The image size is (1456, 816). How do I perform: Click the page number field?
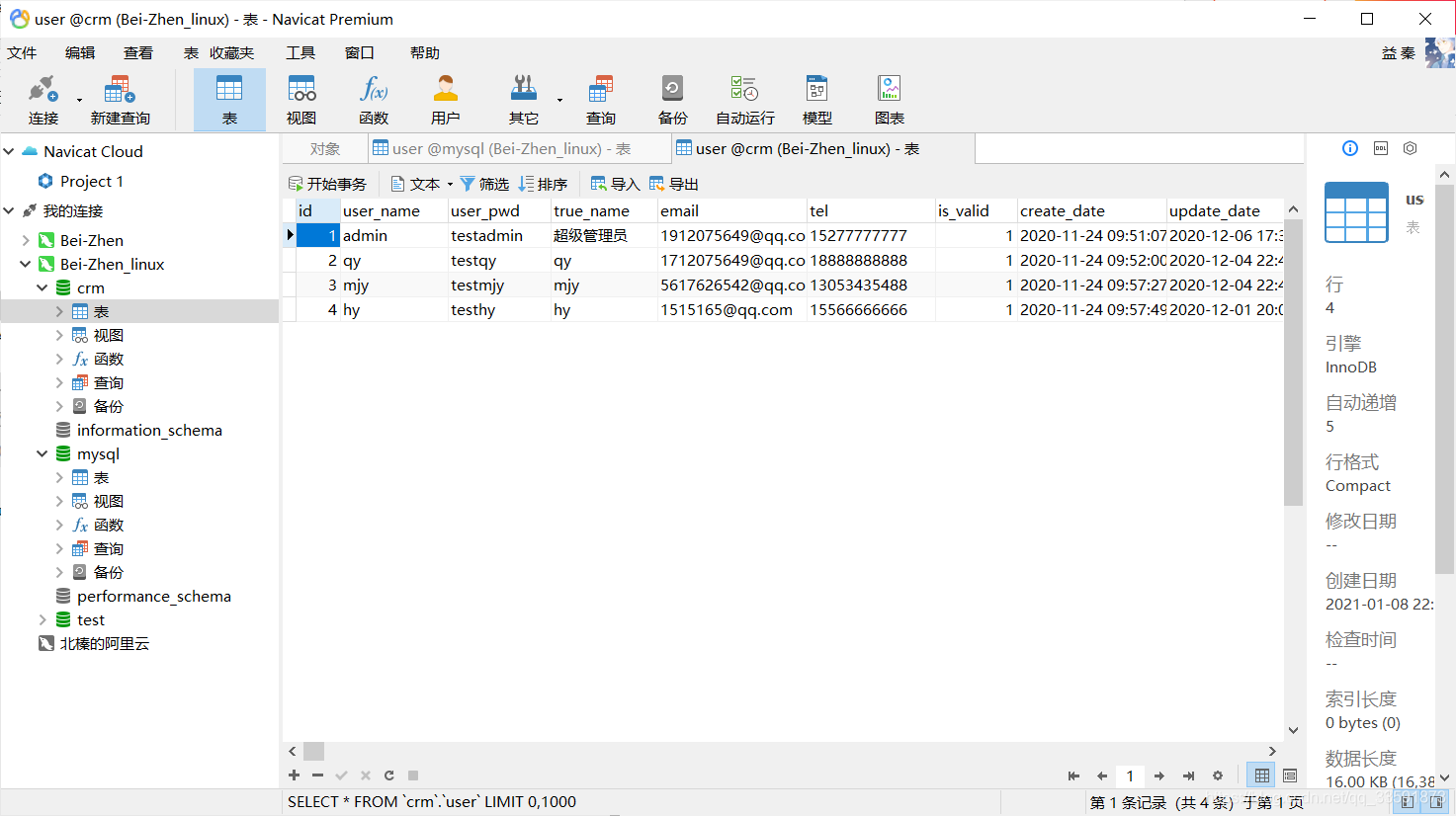click(x=1130, y=775)
